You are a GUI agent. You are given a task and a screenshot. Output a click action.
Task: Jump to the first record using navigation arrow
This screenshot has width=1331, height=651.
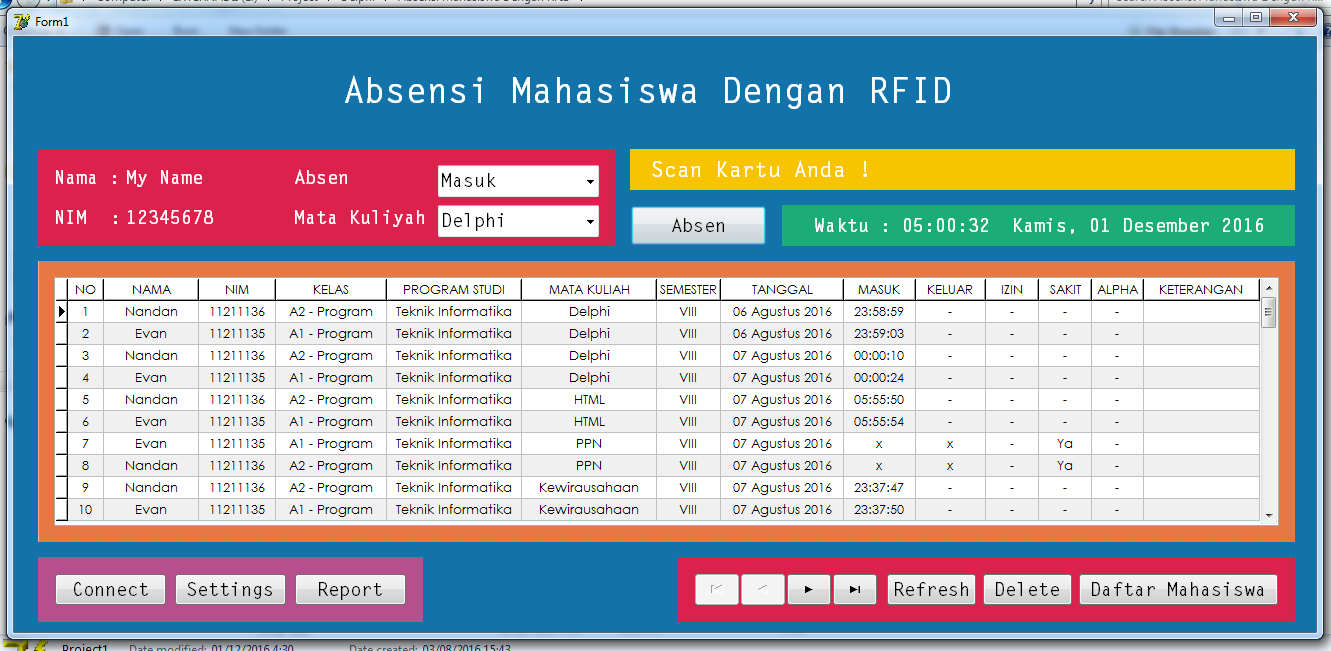point(716,589)
